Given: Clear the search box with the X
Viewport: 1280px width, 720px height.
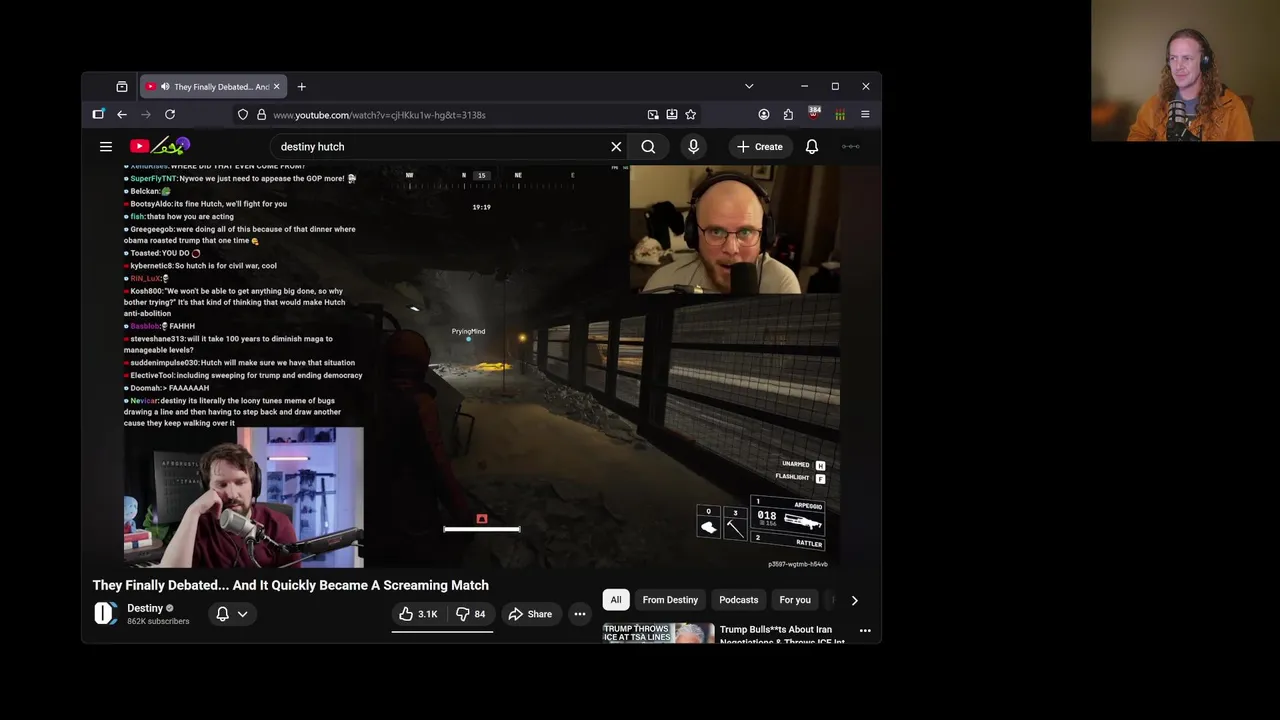Looking at the screenshot, I should [616, 147].
